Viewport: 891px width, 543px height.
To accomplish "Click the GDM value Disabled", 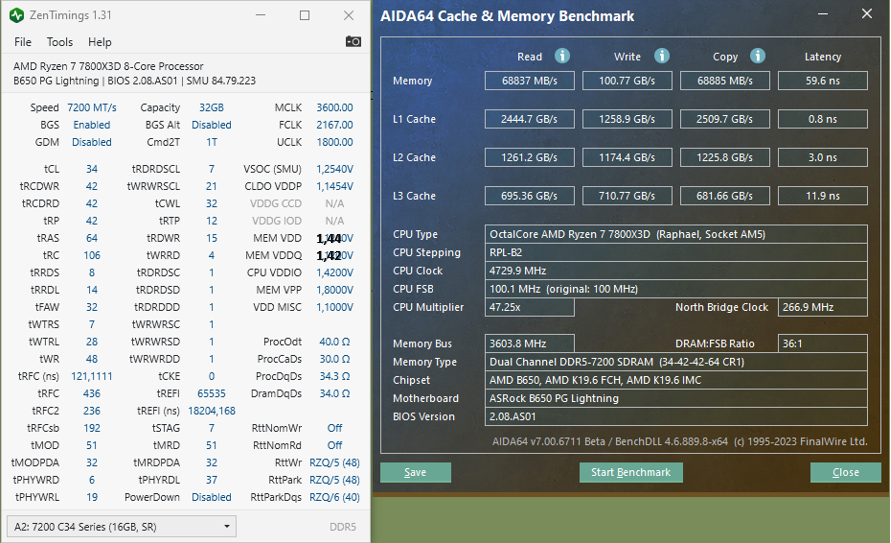I will (91, 142).
